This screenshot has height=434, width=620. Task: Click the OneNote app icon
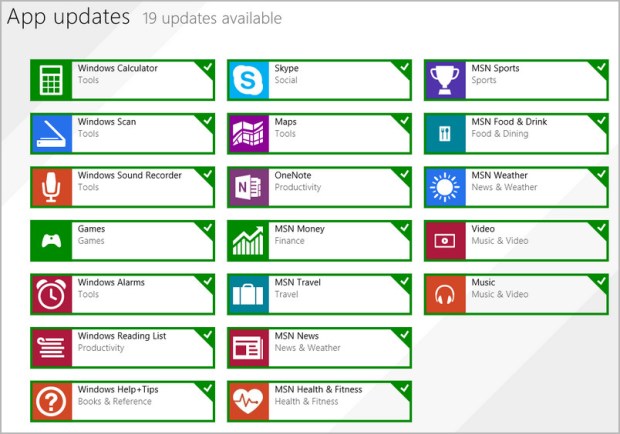[247, 187]
